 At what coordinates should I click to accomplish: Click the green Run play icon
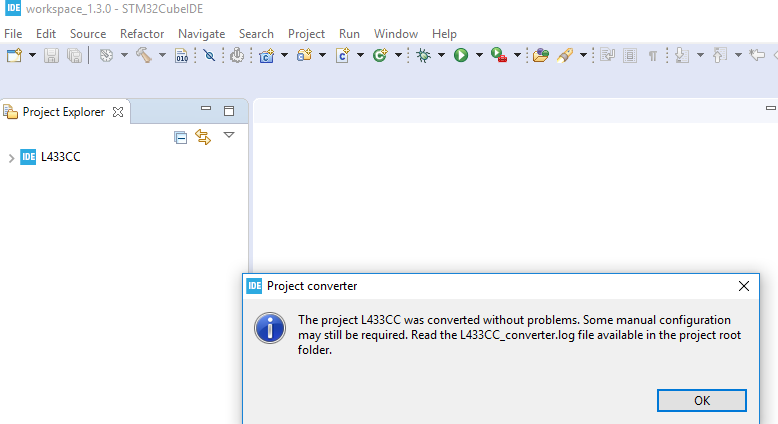click(461, 55)
